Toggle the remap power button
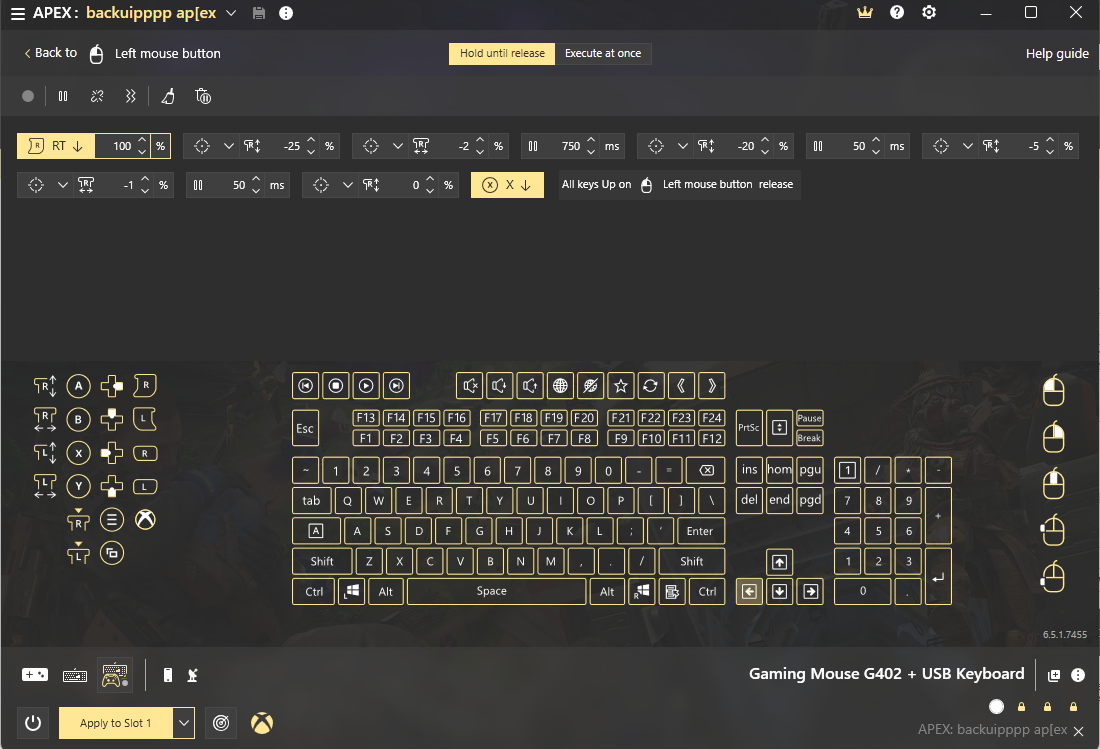The image size is (1100, 749). (33, 723)
